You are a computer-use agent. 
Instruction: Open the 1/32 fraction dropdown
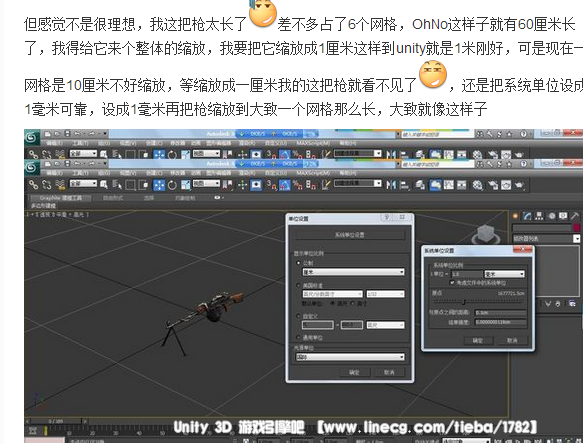pyautogui.click(x=385, y=294)
